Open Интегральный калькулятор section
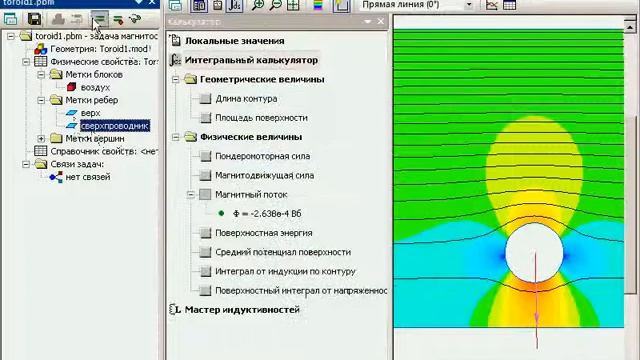 click(x=251, y=60)
